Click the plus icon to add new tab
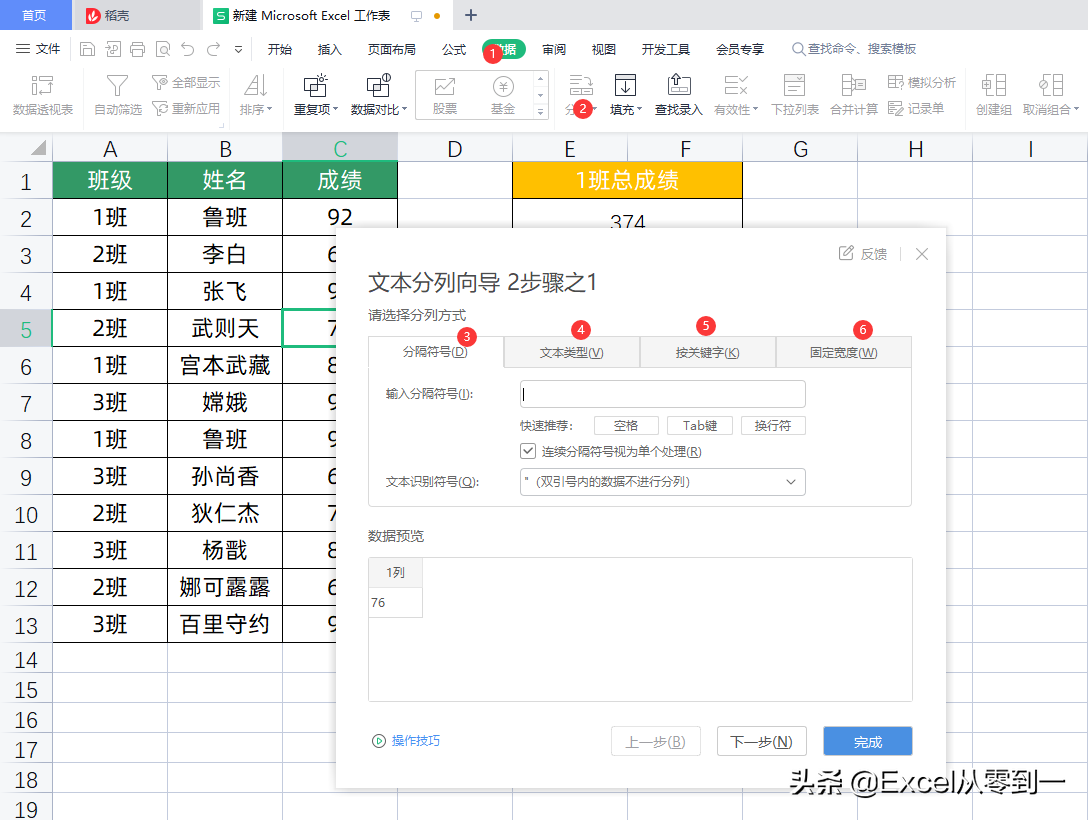Viewport: 1088px width, 820px height. click(x=470, y=15)
